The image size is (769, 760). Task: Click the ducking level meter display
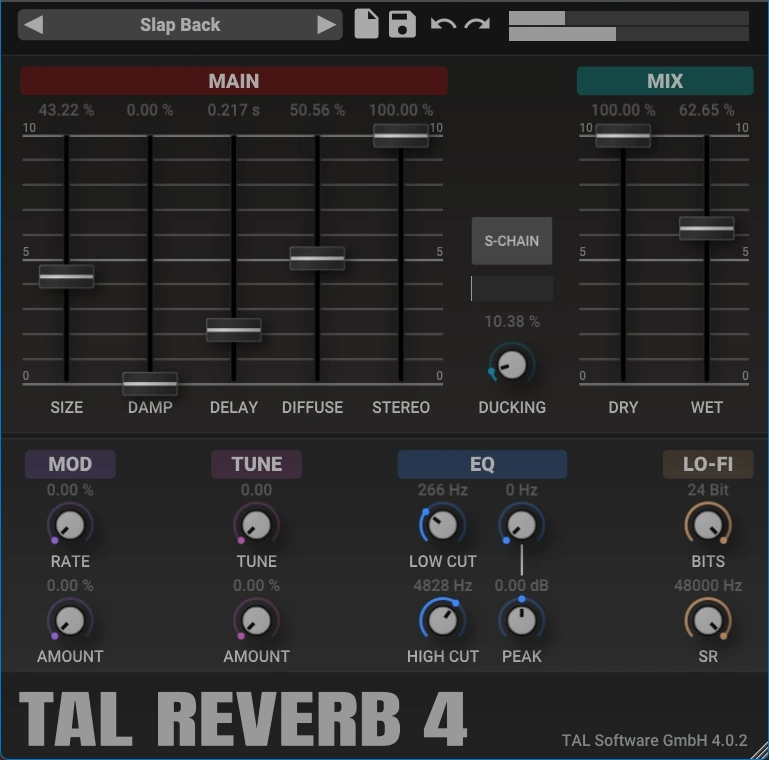pyautogui.click(x=512, y=288)
